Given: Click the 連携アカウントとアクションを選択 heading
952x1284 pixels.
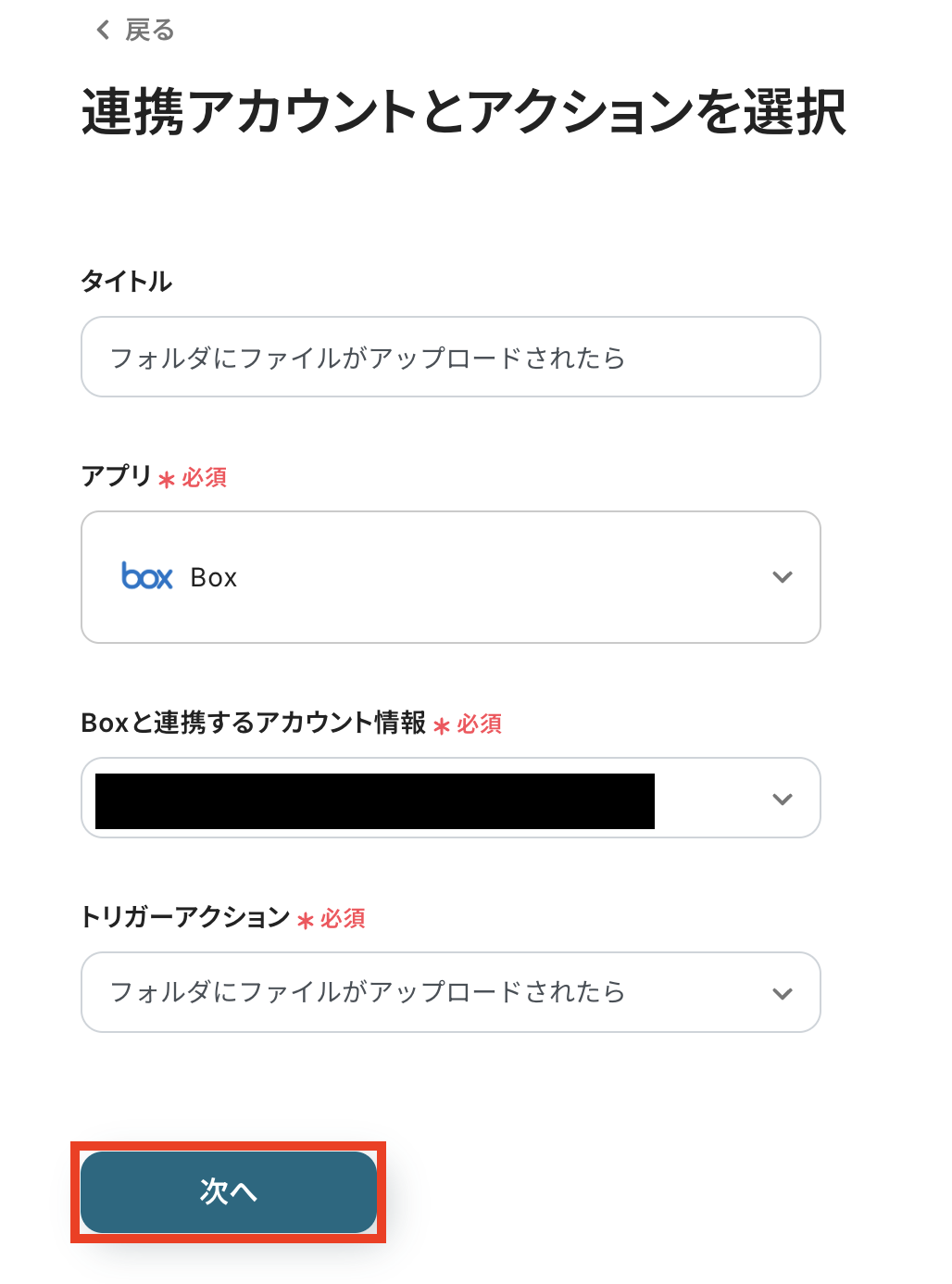Looking at the screenshot, I should [463, 112].
